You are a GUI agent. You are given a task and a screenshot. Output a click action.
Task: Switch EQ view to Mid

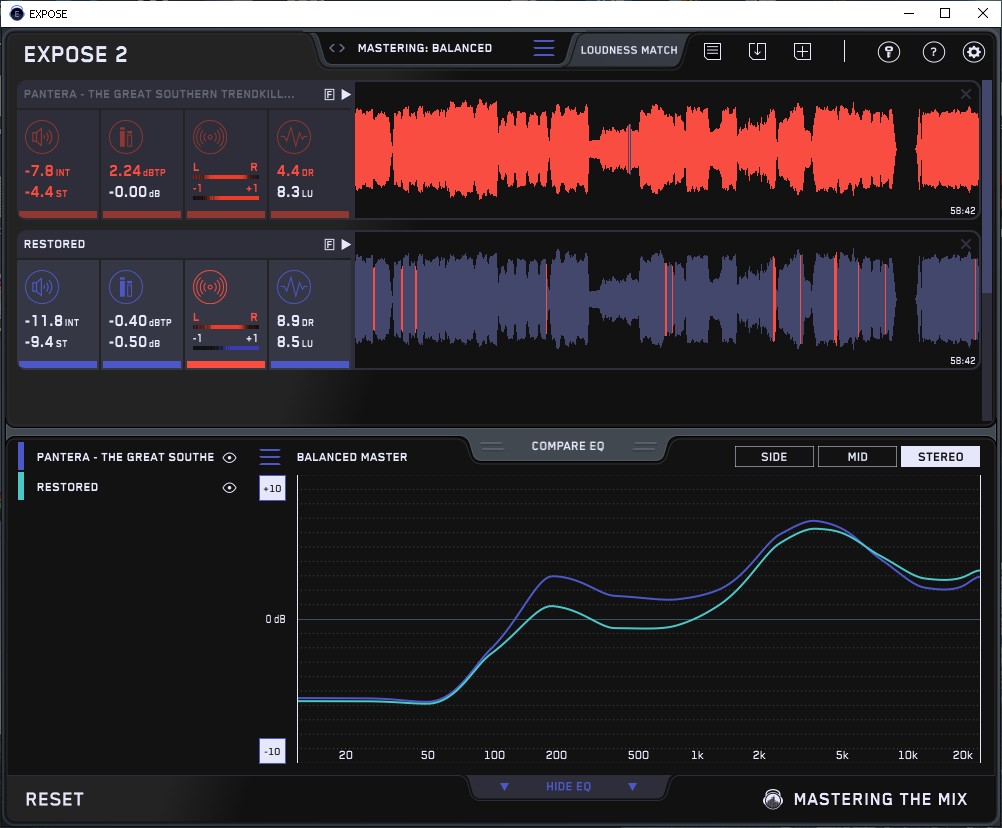[x=857, y=457]
